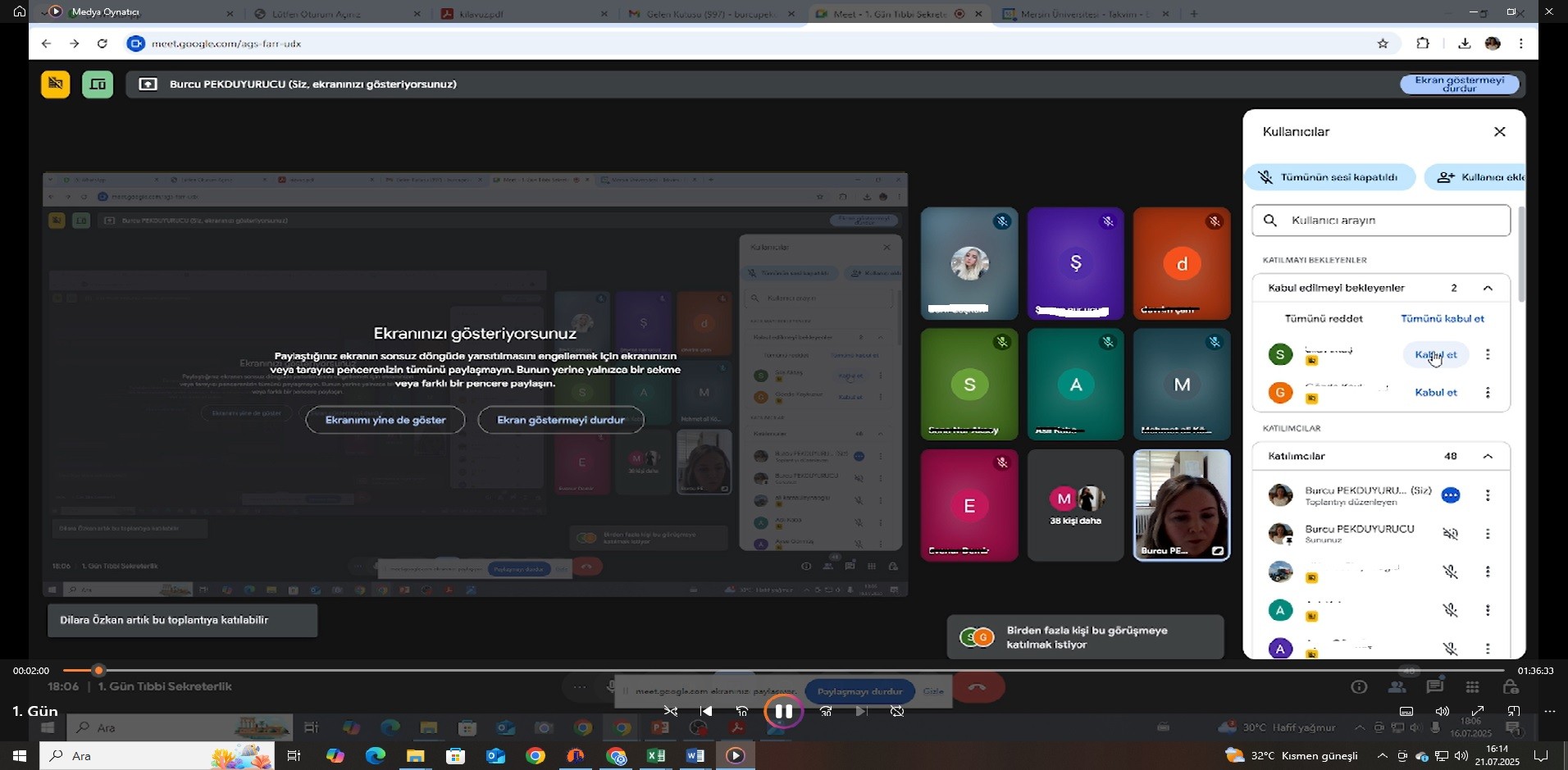Viewport: 1568px width, 770px height.
Task: Click the Tümünü kabul et link
Action: [1442, 318]
